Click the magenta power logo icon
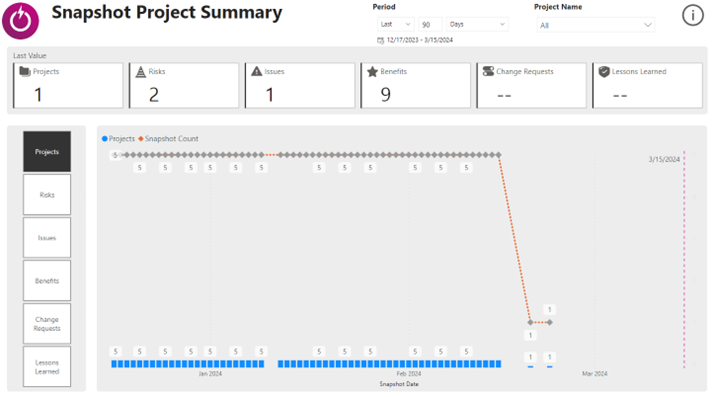The image size is (713, 397). coord(20,20)
